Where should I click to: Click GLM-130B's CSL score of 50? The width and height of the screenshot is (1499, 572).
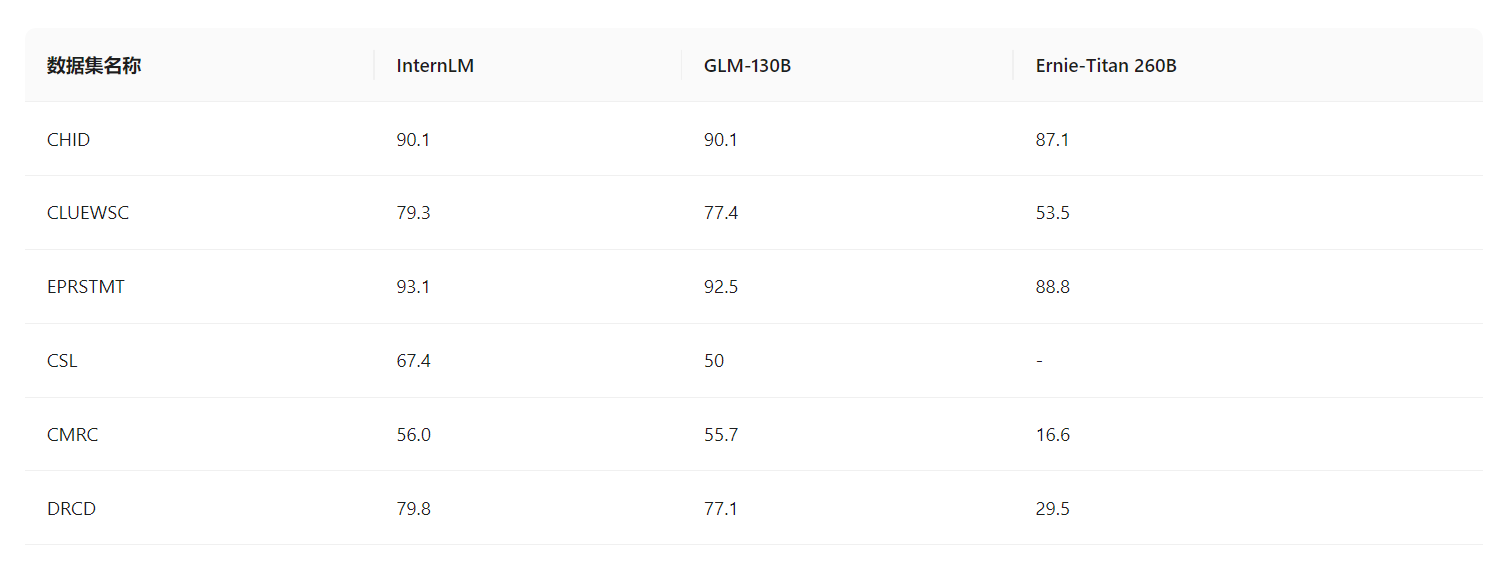pos(714,361)
